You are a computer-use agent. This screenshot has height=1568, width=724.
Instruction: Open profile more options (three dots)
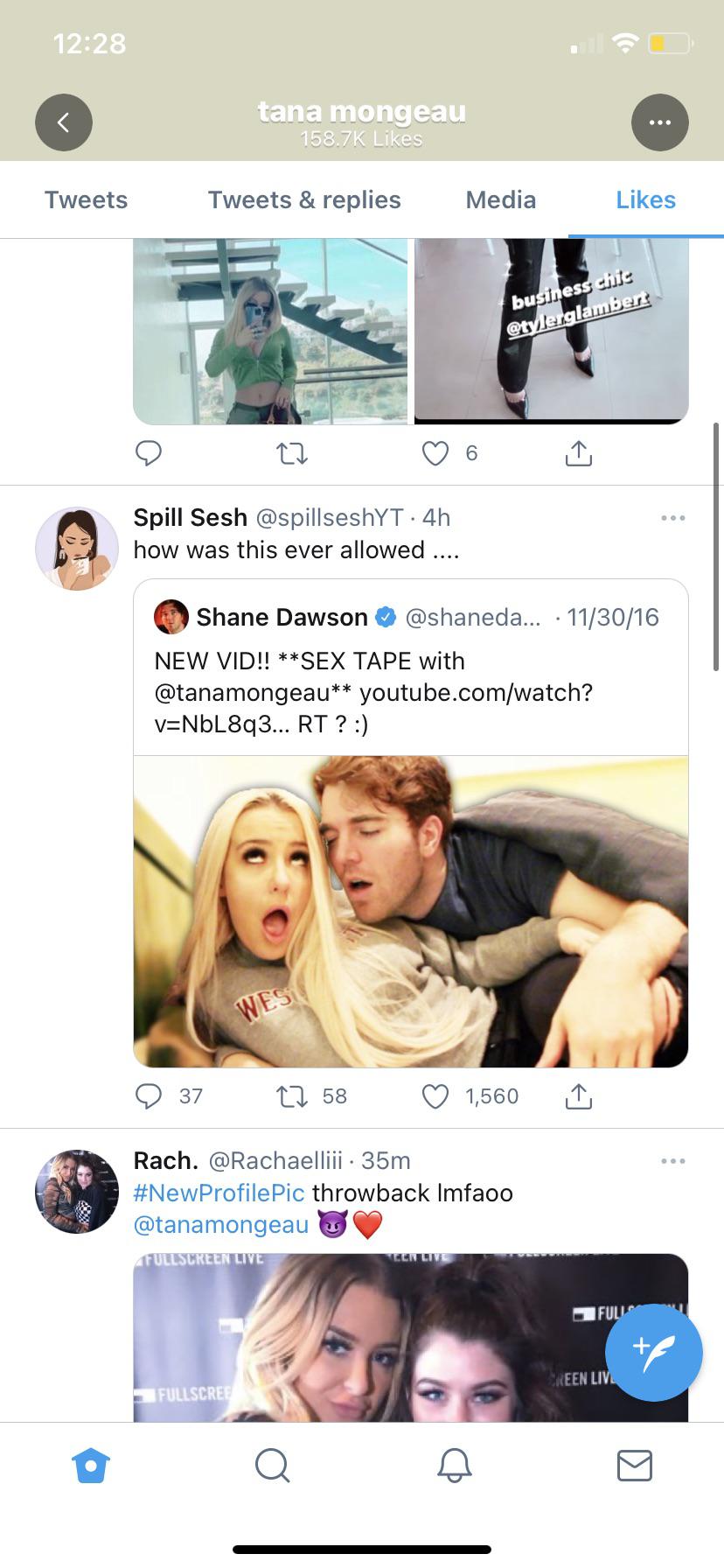click(x=659, y=122)
